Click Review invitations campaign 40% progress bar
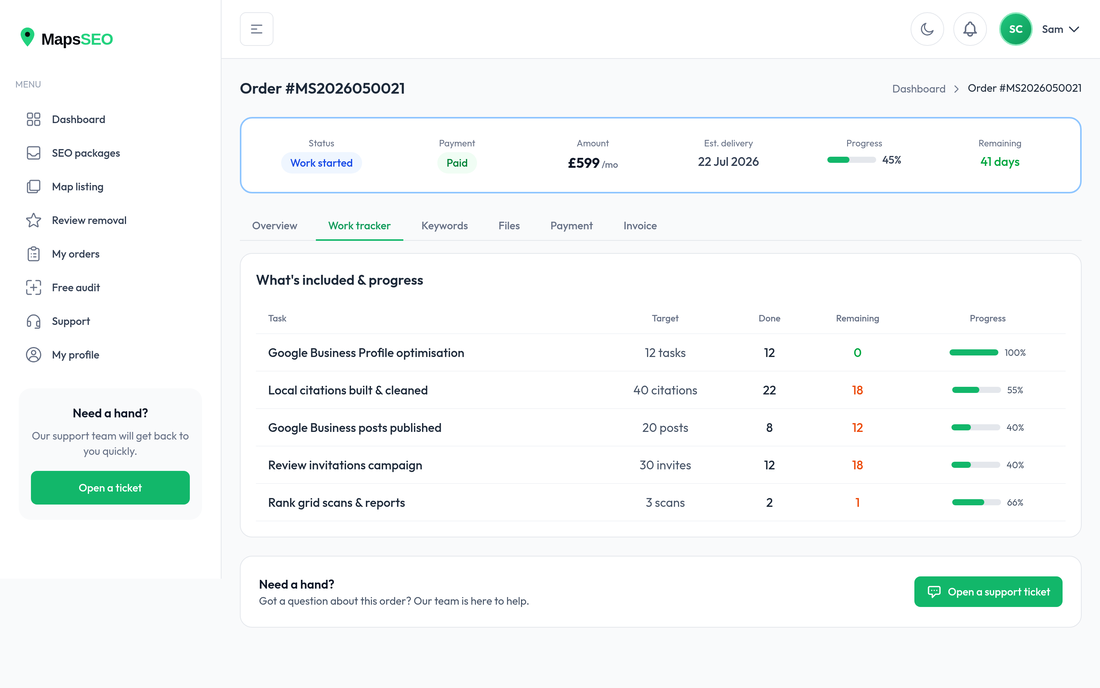Viewport: 1100px width, 688px height. [976, 465]
